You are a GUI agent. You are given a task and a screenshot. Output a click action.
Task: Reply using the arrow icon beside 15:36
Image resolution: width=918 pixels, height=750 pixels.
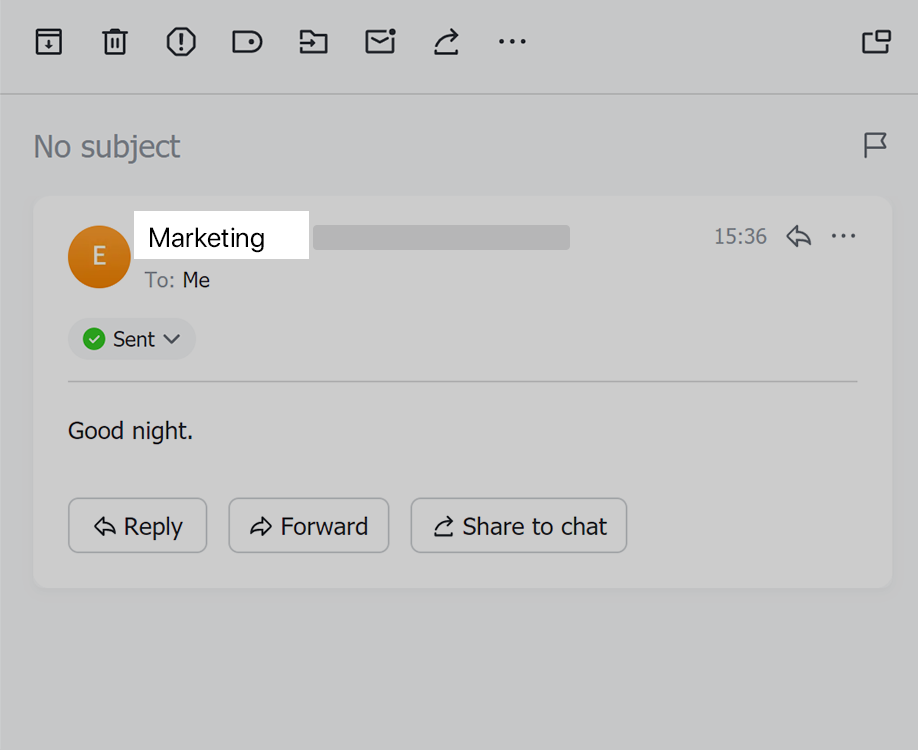(x=798, y=236)
